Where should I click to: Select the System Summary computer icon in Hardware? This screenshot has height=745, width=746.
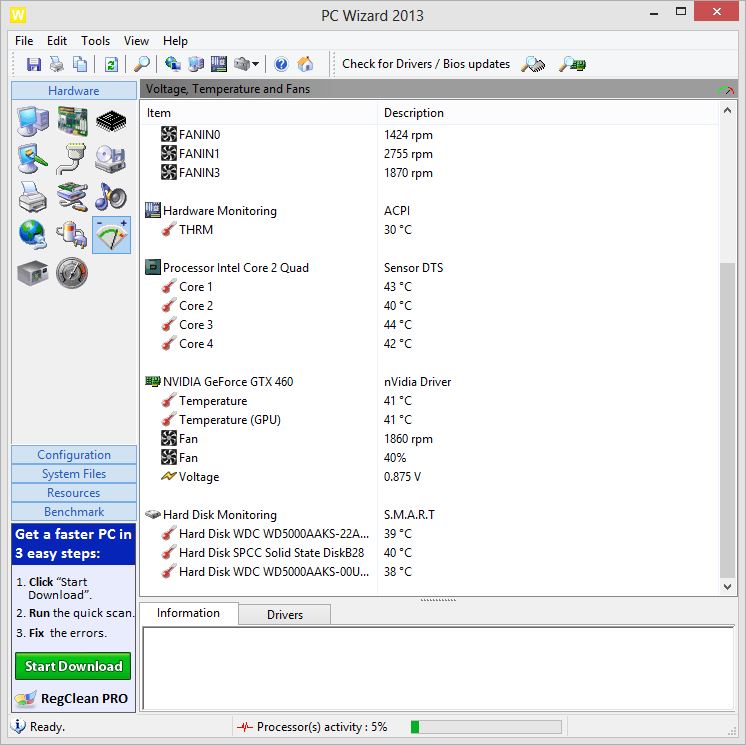click(33, 121)
